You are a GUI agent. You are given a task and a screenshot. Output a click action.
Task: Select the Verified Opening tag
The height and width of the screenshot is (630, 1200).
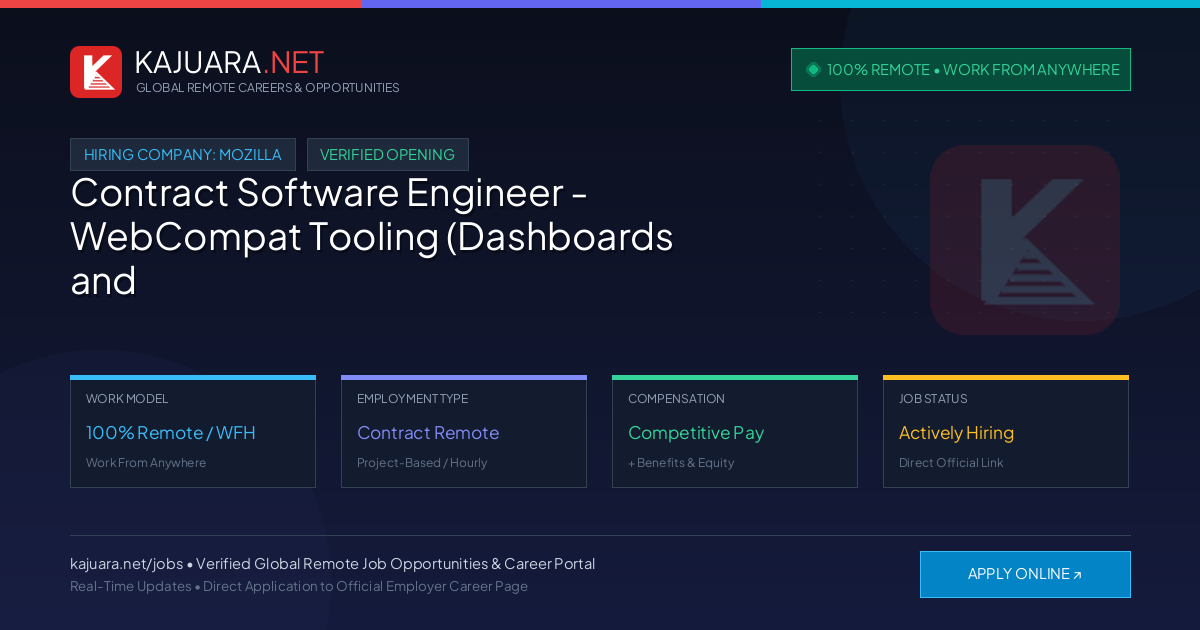point(388,155)
